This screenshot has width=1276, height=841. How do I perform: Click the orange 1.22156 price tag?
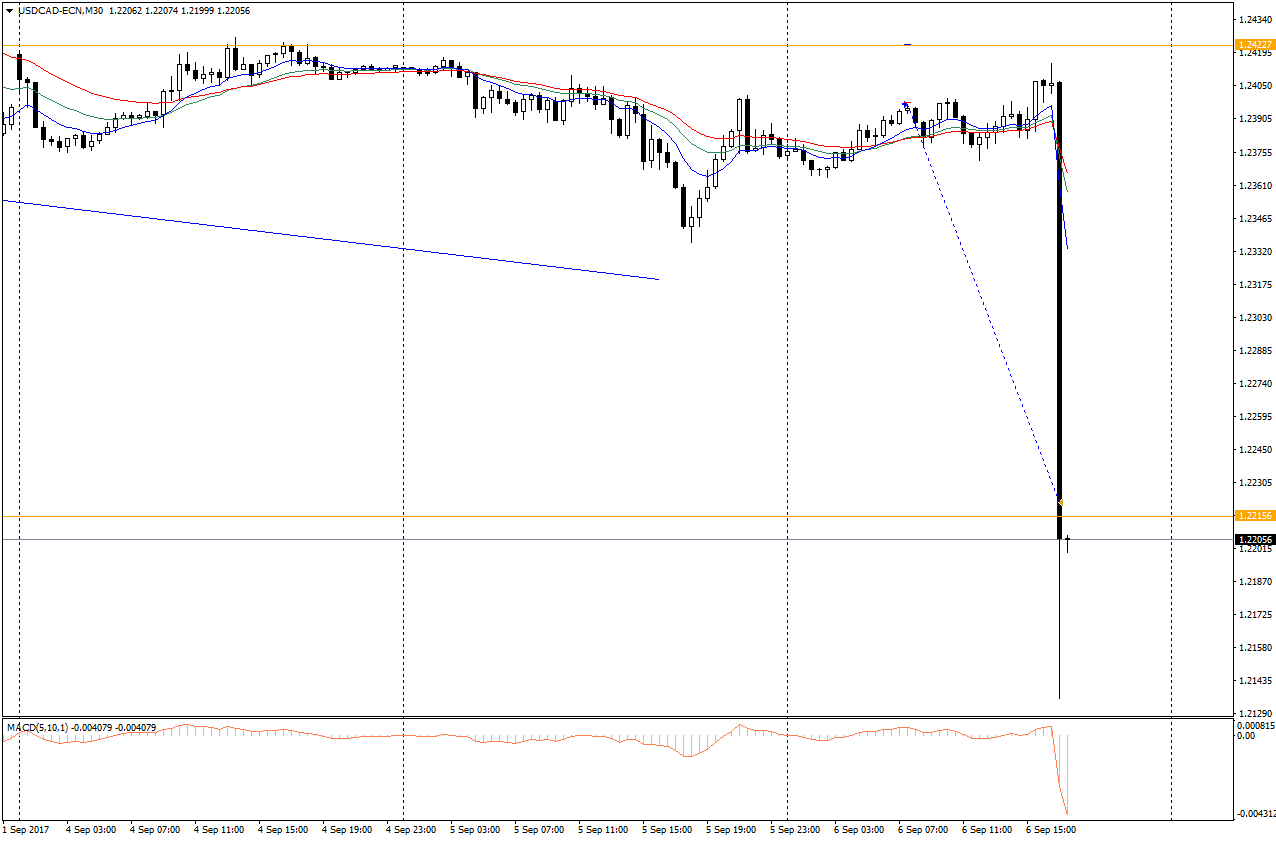pyautogui.click(x=1255, y=516)
